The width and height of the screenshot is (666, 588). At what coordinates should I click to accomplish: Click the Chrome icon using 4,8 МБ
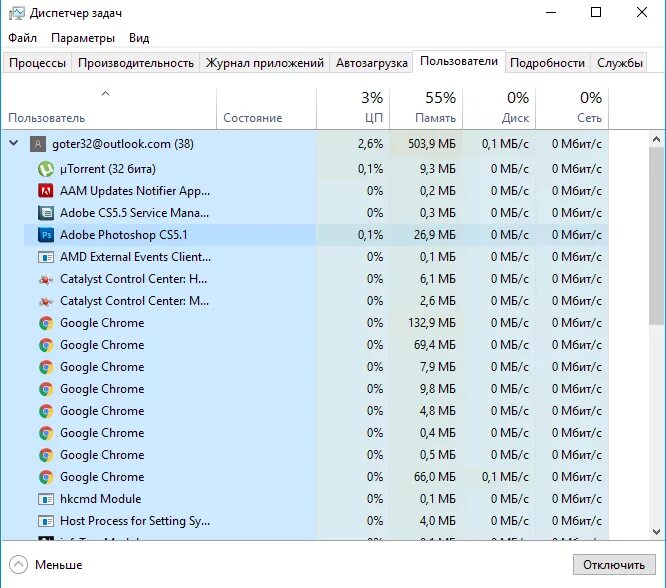click(46, 411)
